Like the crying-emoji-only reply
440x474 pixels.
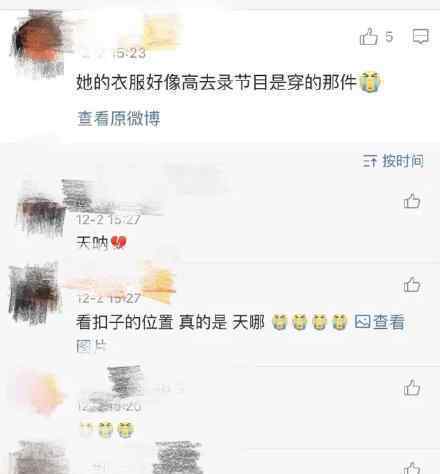pyautogui.click(x=412, y=388)
